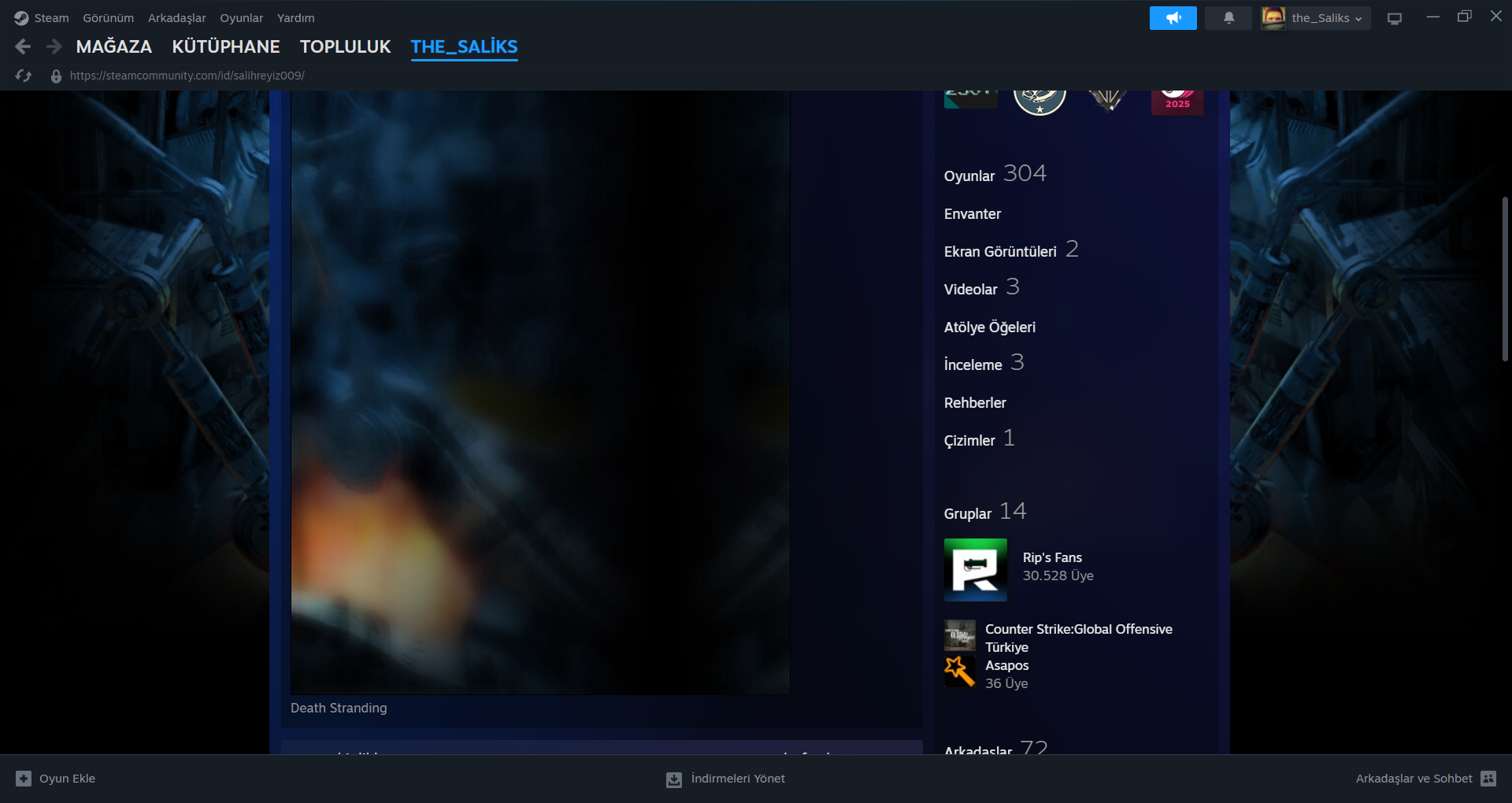Click the steamcommunity.com profile URL

tap(187, 76)
